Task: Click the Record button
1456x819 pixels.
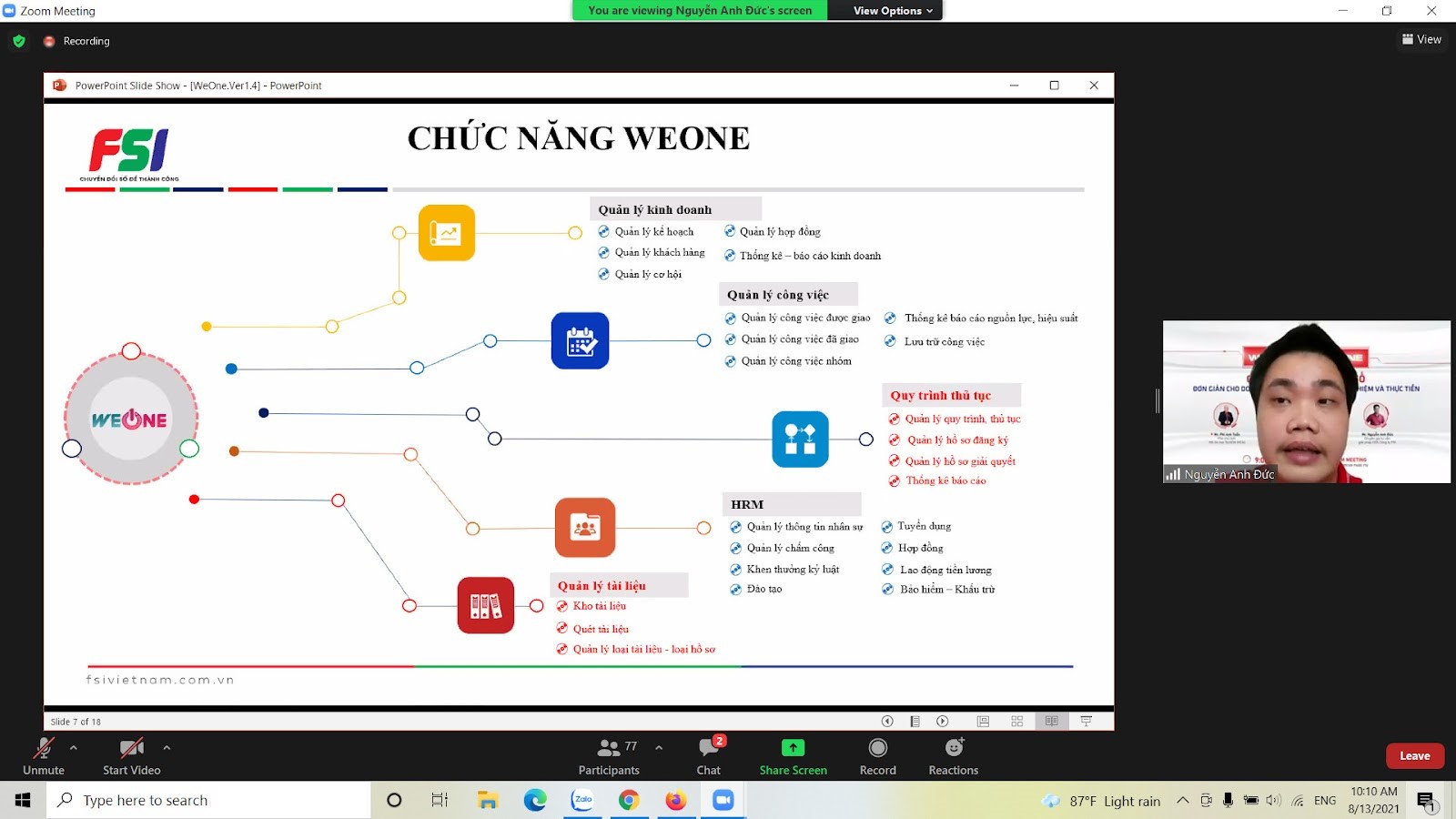Action: 878,756
